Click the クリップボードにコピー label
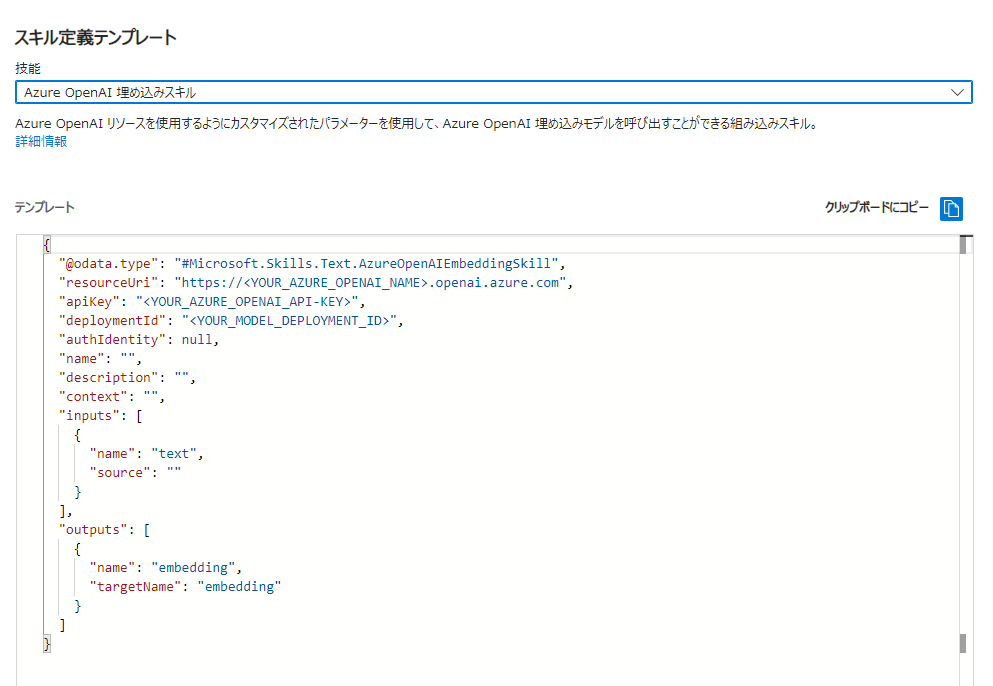This screenshot has height=686, width=993. pyautogui.click(x=876, y=208)
